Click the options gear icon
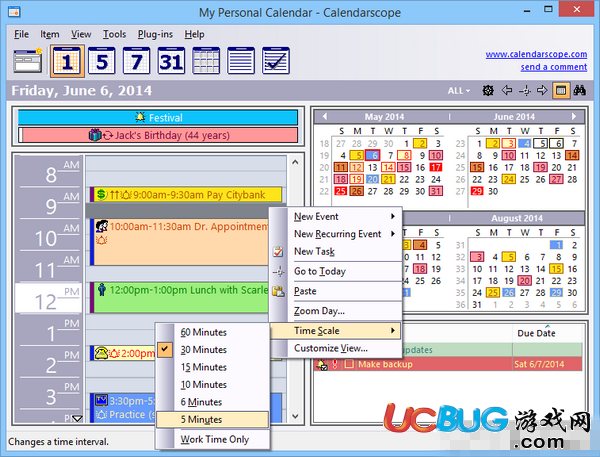The image size is (600, 457). pyautogui.click(x=488, y=91)
